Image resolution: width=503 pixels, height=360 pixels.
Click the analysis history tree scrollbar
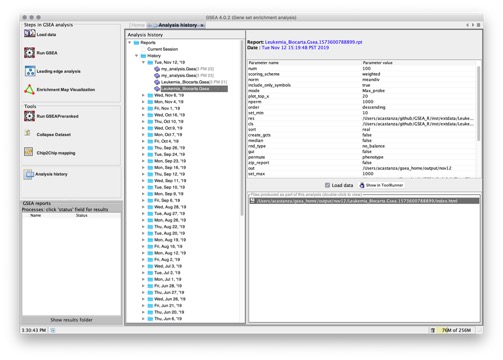pos(242,127)
